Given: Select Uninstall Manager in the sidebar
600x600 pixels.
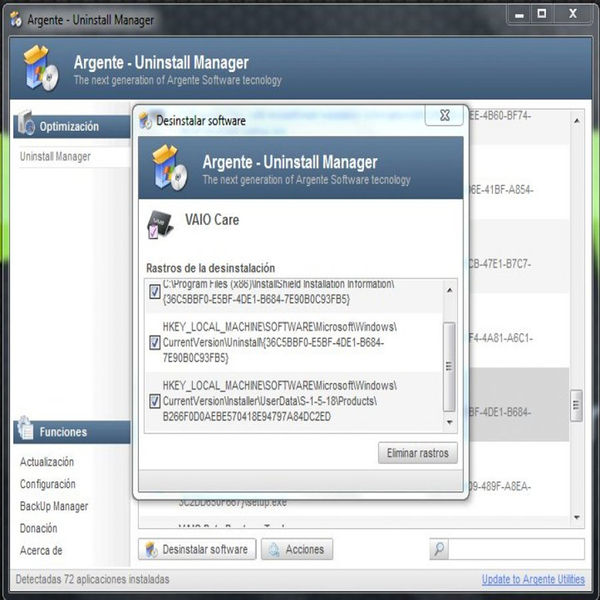Looking at the screenshot, I should (55, 157).
